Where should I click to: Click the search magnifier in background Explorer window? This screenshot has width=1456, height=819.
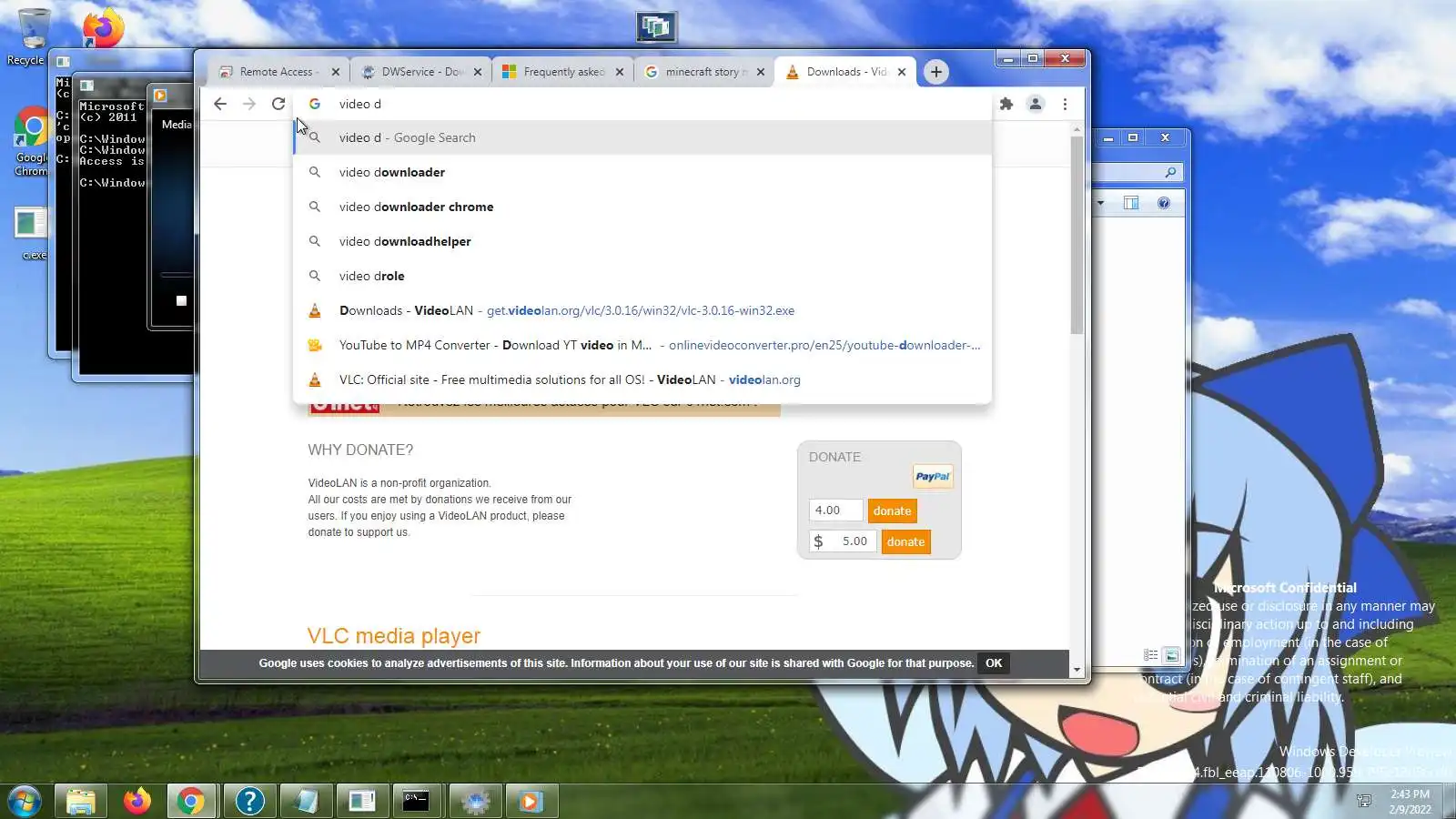(x=1170, y=172)
